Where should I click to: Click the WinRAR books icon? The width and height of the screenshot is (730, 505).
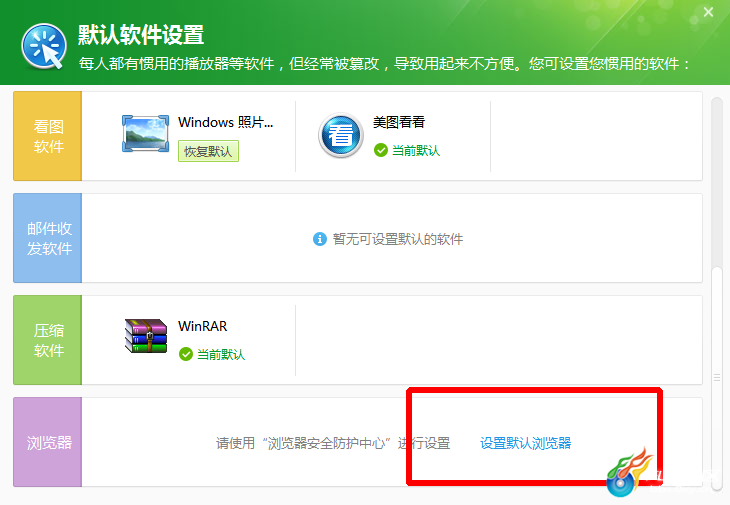(x=146, y=336)
